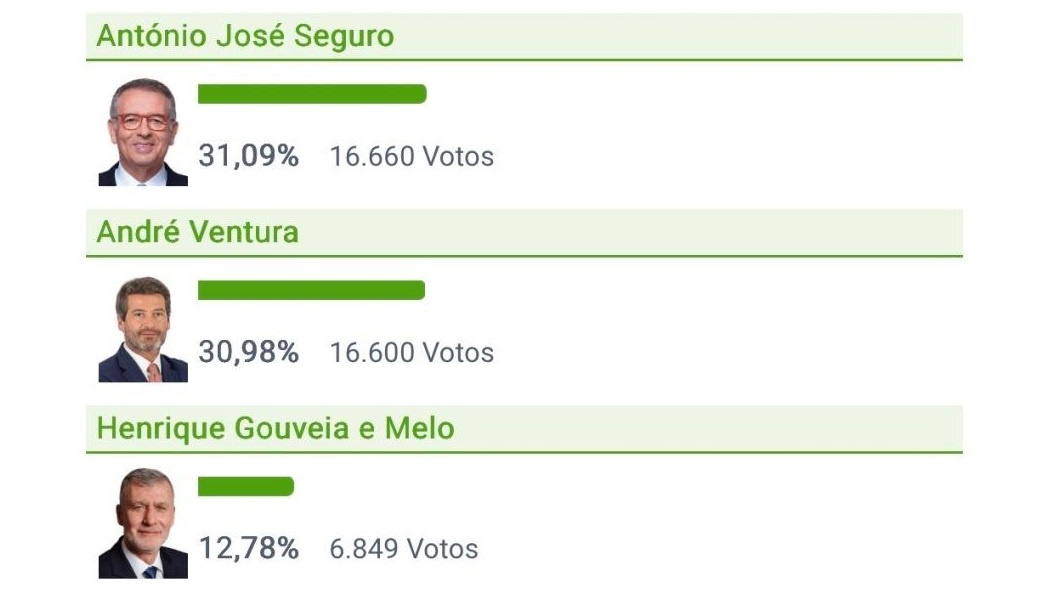Select the 30,98% percentage figure
The width and height of the screenshot is (1063, 593).
point(248,352)
